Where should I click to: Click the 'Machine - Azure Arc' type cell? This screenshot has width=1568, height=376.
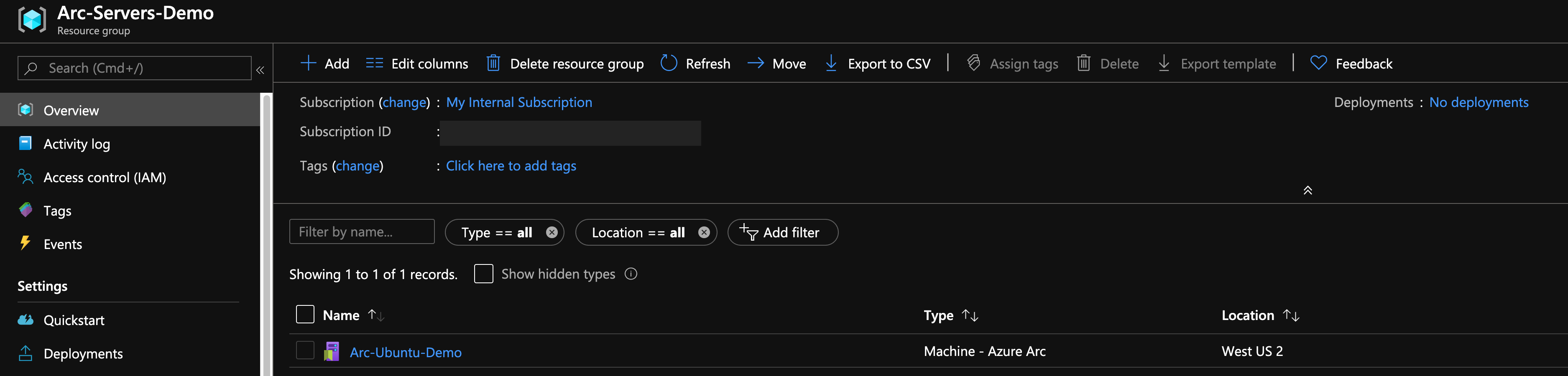click(x=984, y=351)
